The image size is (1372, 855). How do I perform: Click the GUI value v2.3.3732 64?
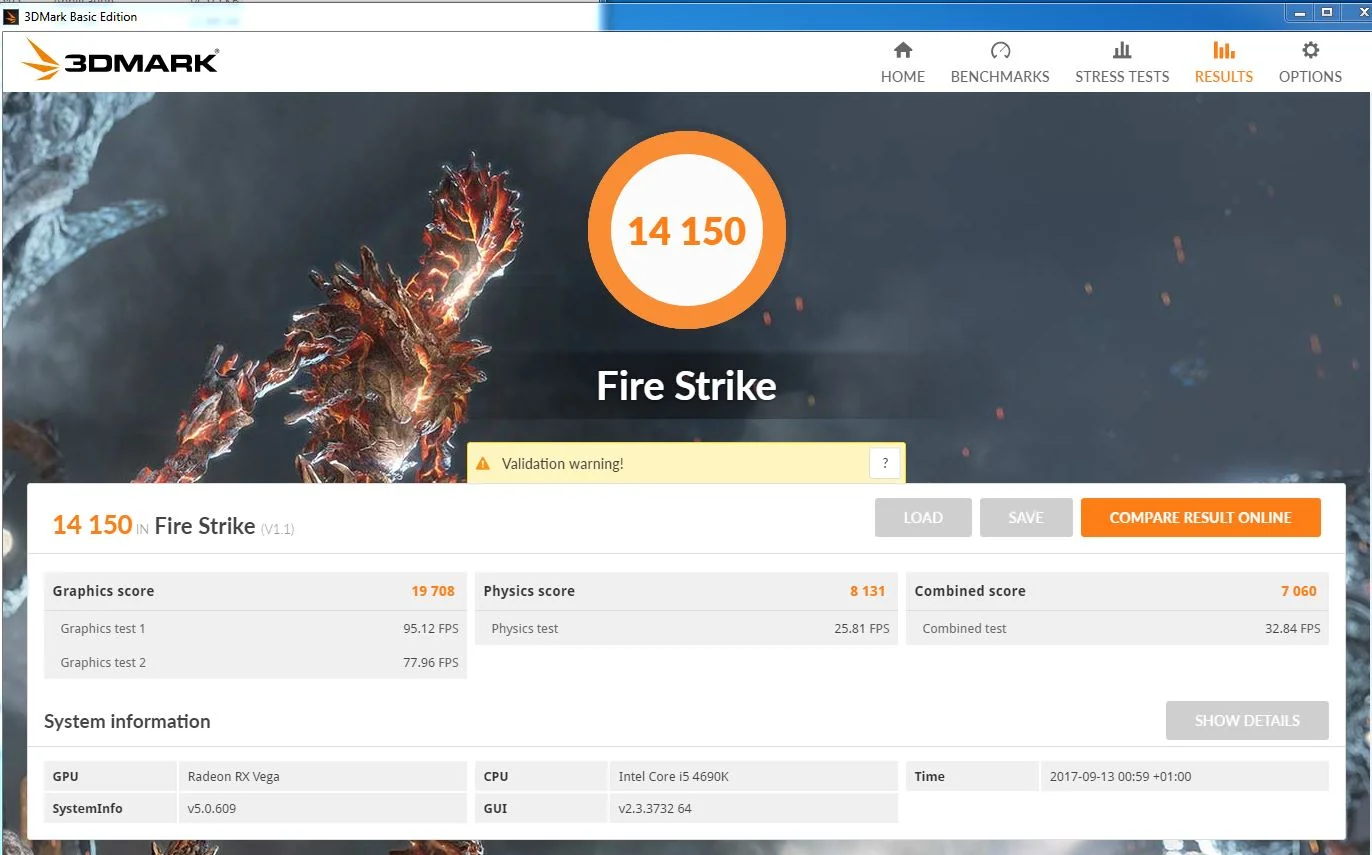tap(655, 809)
